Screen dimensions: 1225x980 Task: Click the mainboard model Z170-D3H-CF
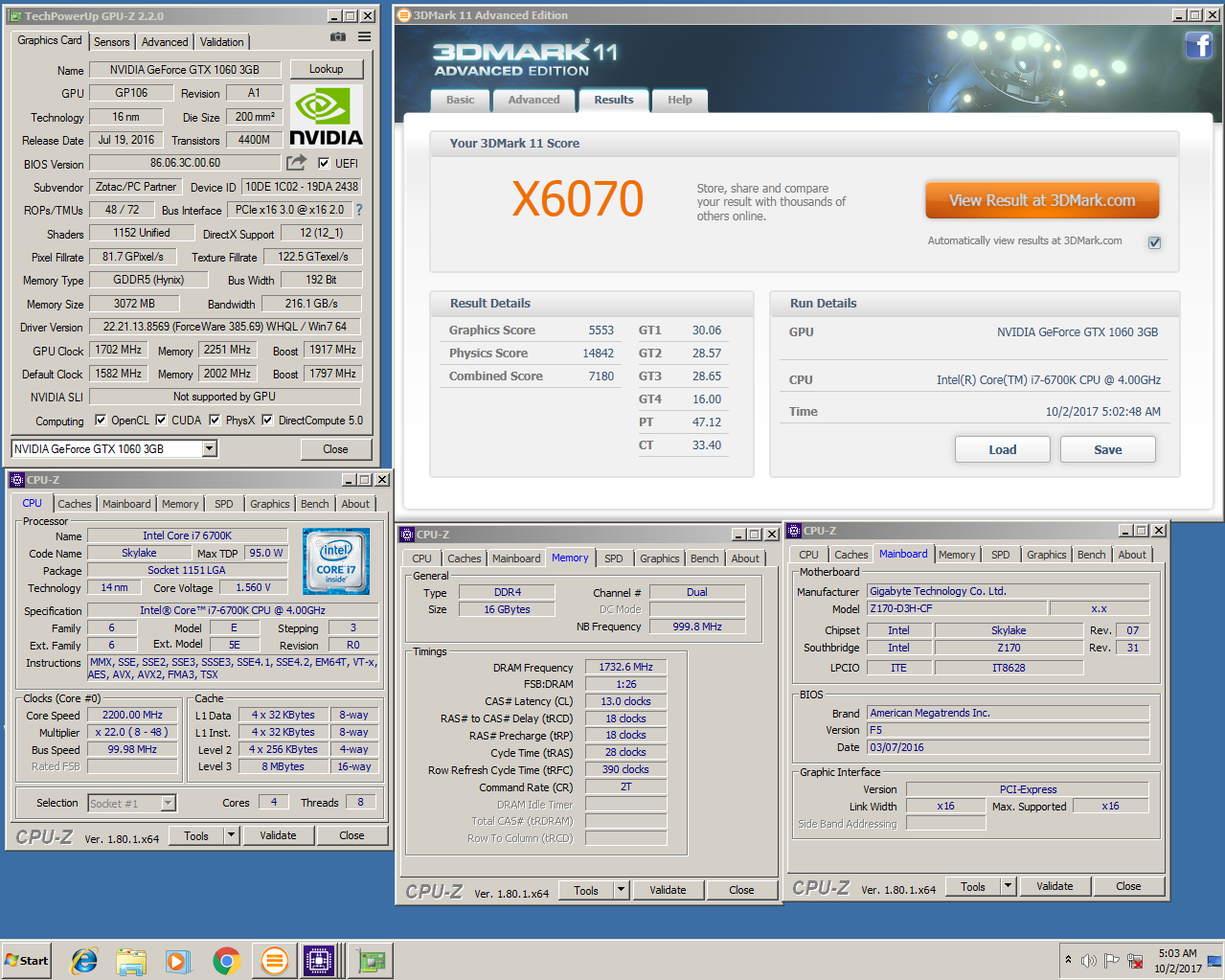coord(956,608)
